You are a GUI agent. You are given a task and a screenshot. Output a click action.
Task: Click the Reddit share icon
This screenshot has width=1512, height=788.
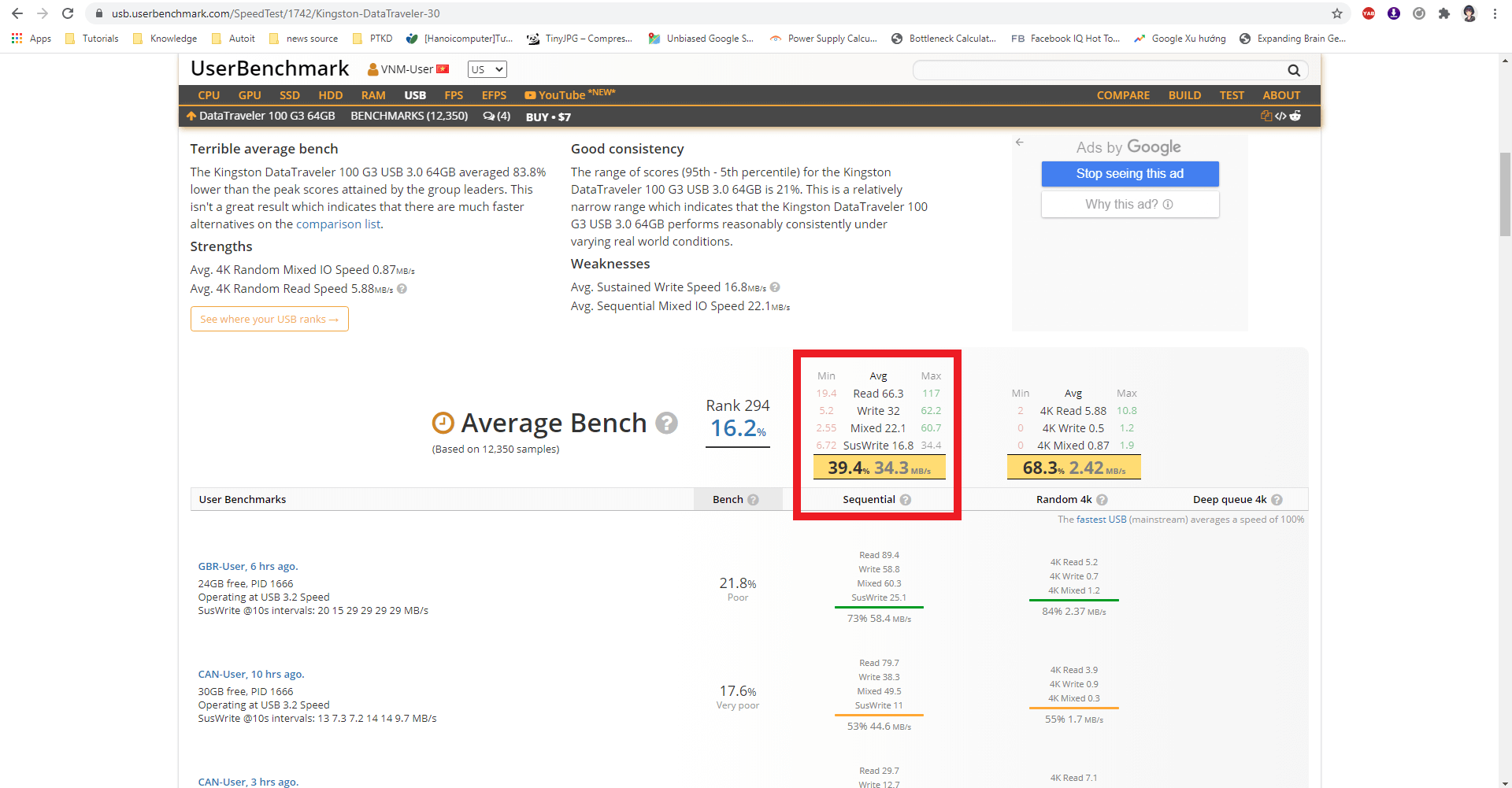[1295, 116]
